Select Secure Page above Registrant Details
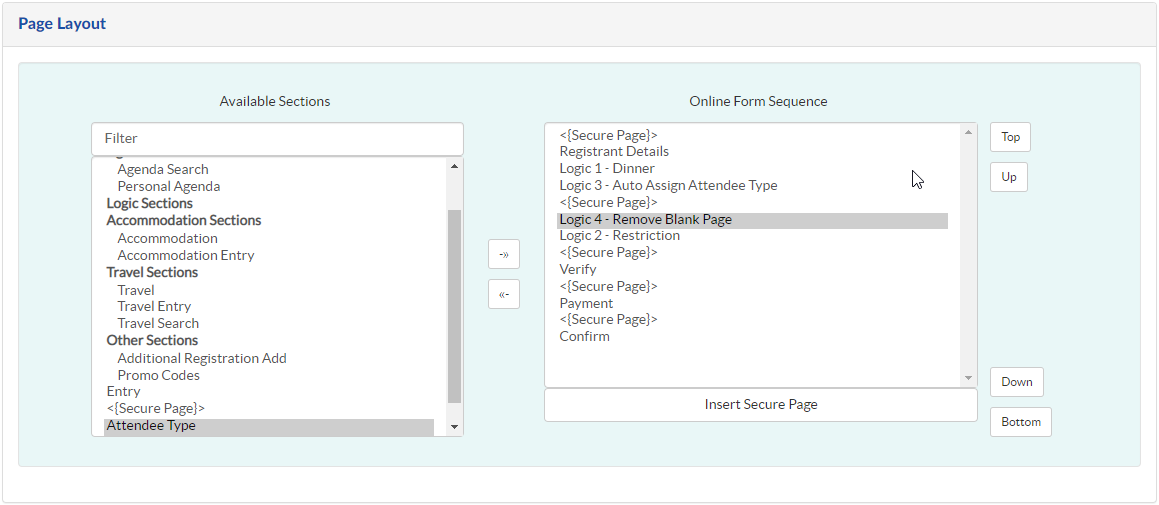1159x505 pixels. tap(608, 135)
